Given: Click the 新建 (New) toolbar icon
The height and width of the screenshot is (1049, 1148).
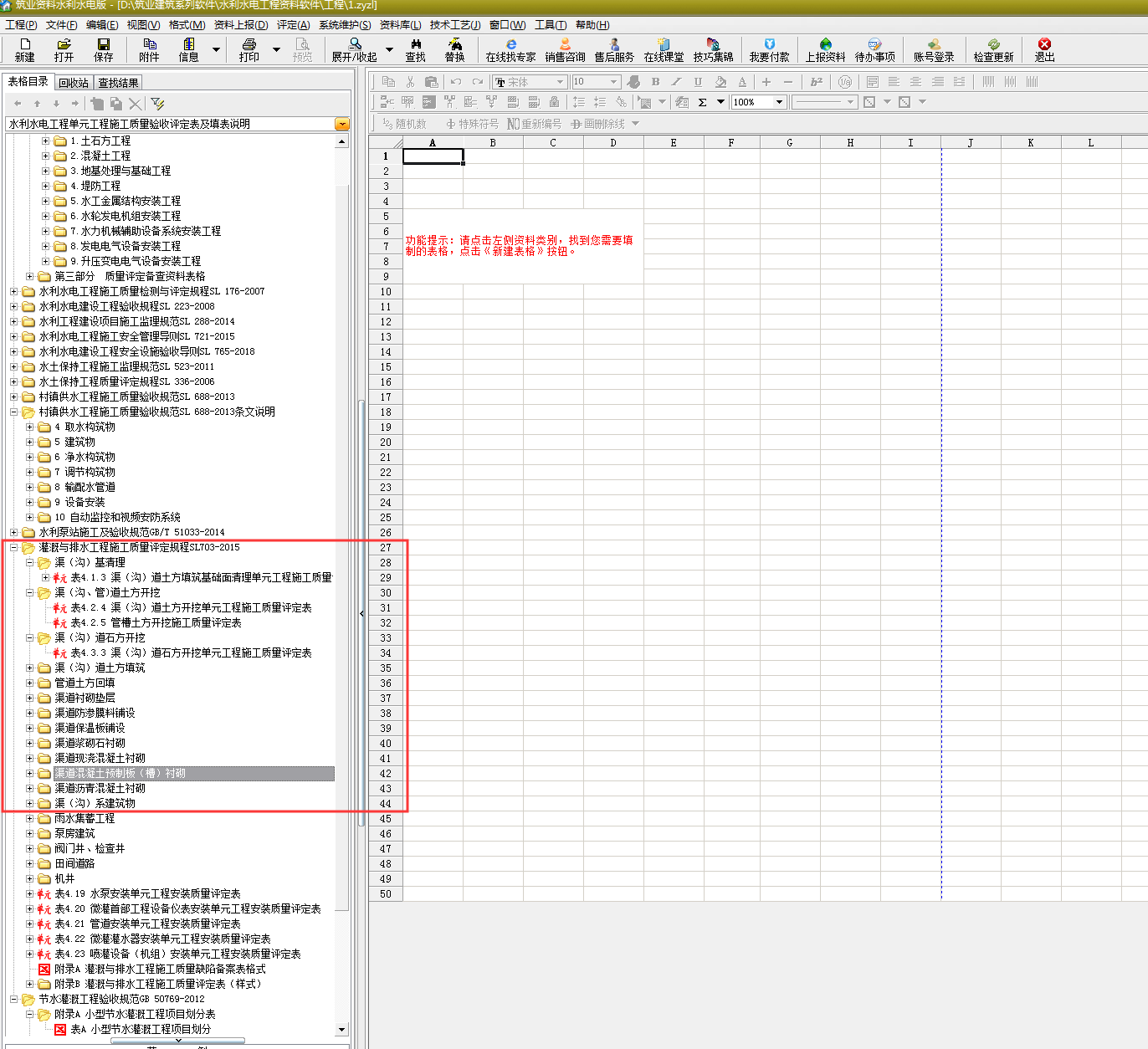Looking at the screenshot, I should click(x=24, y=50).
